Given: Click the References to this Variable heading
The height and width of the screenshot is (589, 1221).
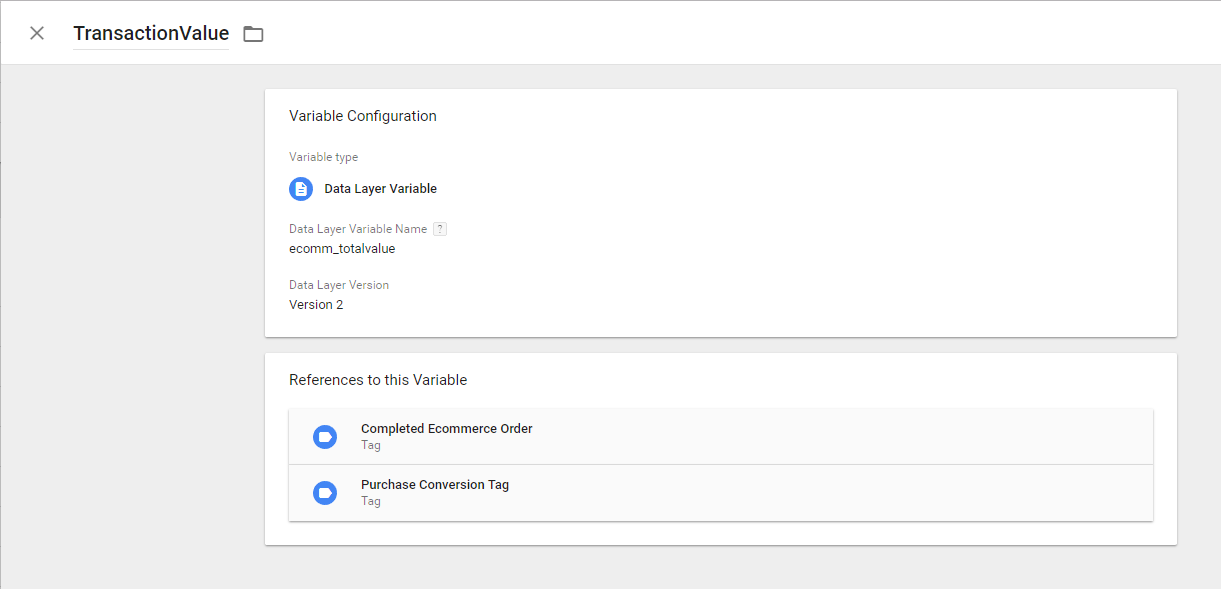Looking at the screenshot, I should (378, 380).
